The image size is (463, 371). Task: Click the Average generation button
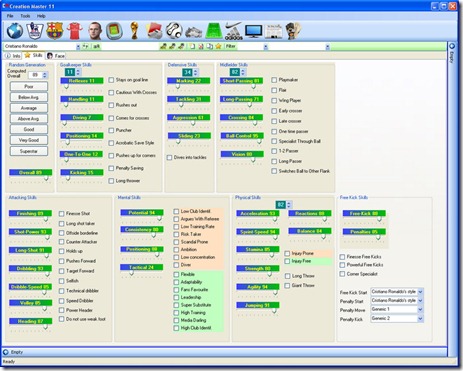[x=29, y=108]
